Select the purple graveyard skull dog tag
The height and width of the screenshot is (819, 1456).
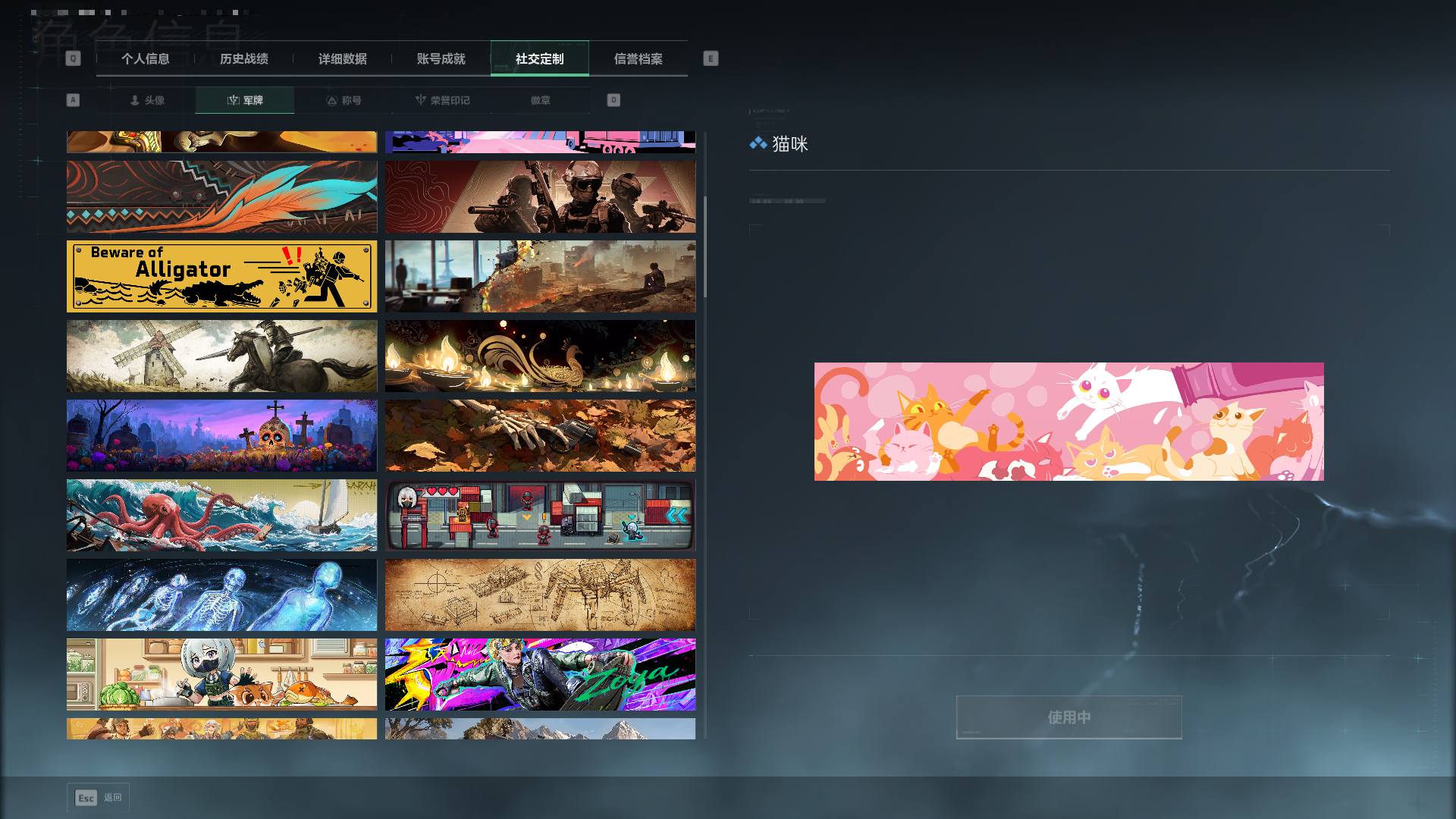pos(221,435)
